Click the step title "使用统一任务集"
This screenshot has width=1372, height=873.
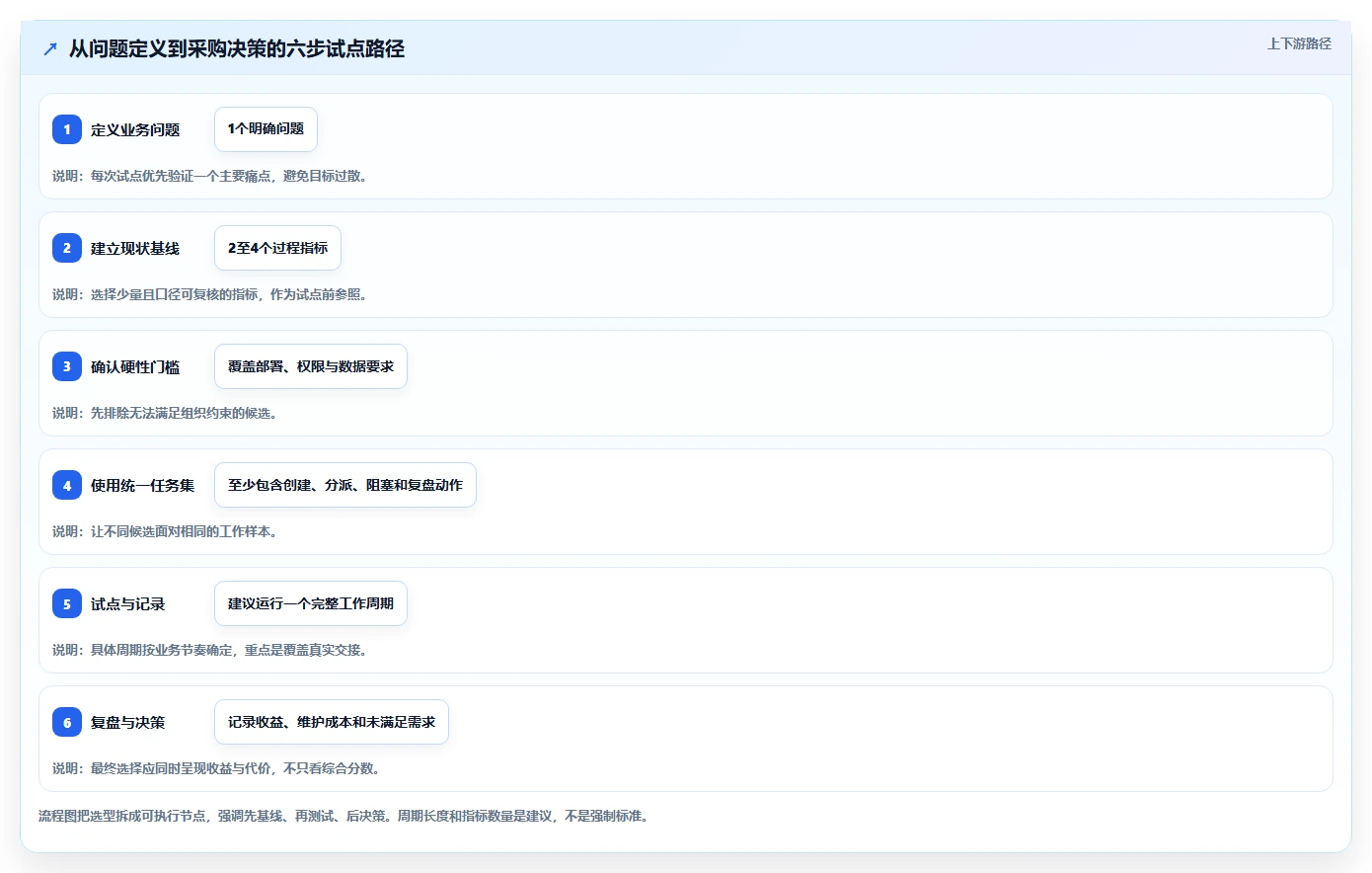143,485
